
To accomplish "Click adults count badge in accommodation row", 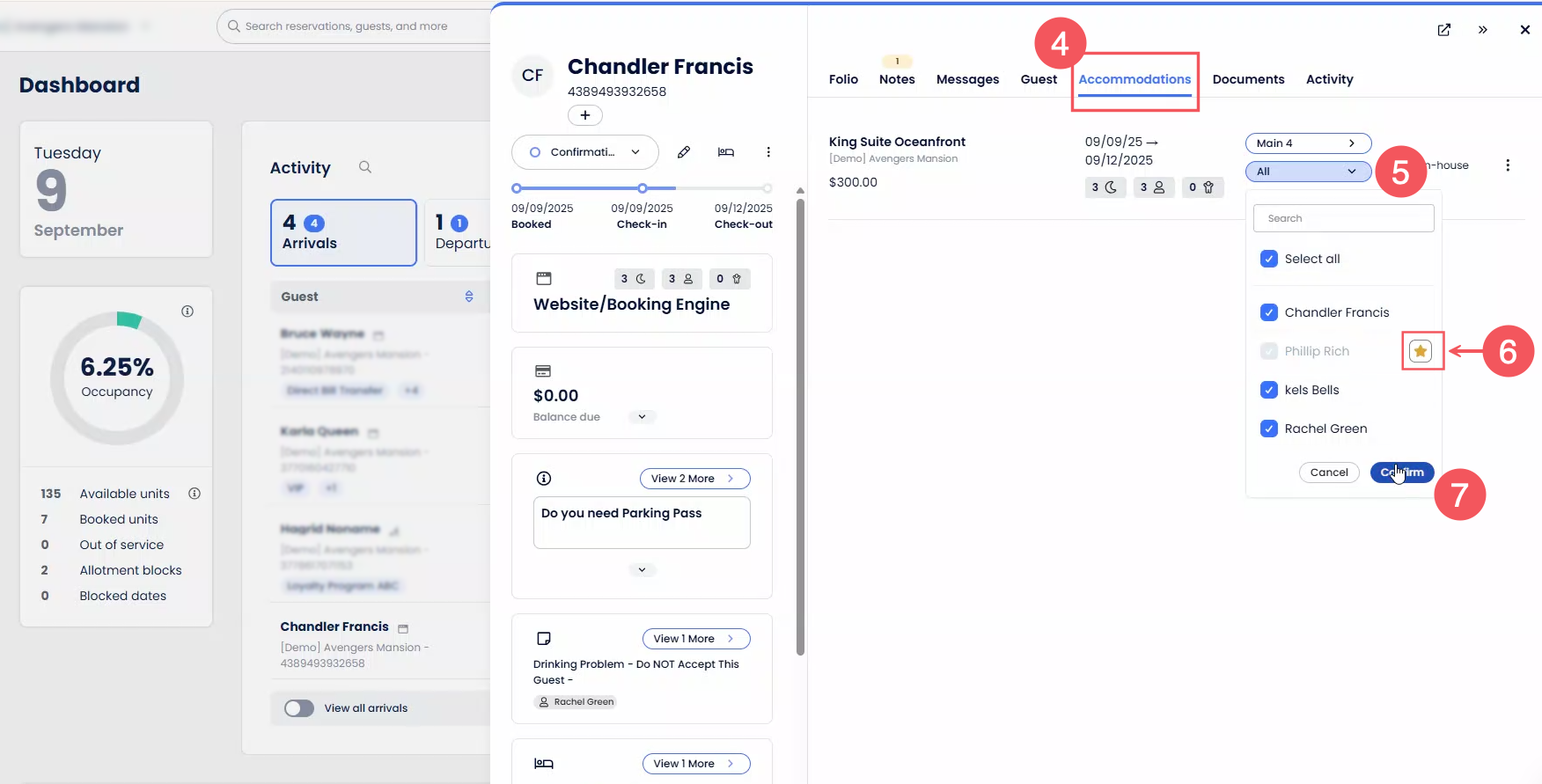I will (x=1153, y=187).
